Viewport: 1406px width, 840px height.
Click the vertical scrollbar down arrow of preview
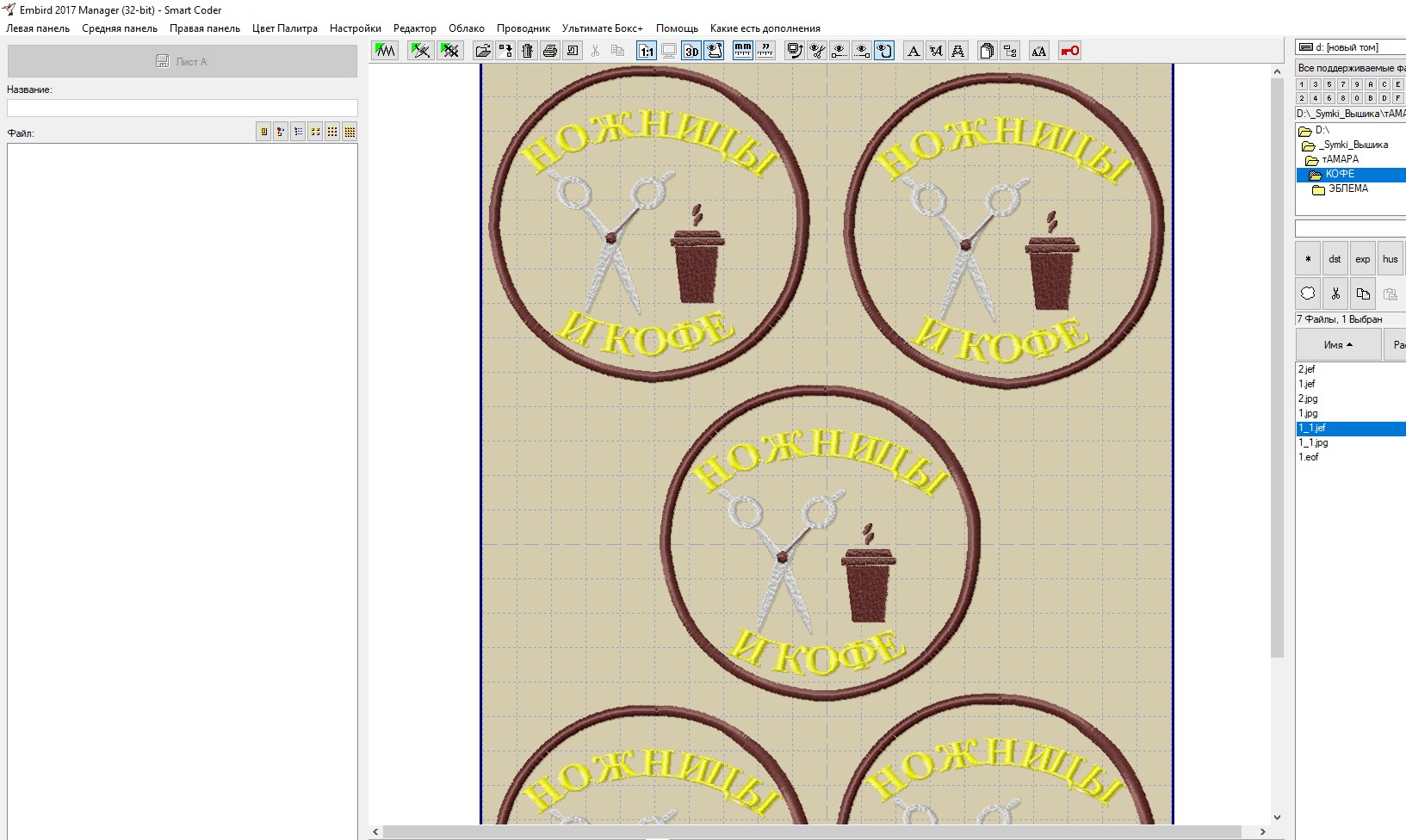click(1277, 818)
